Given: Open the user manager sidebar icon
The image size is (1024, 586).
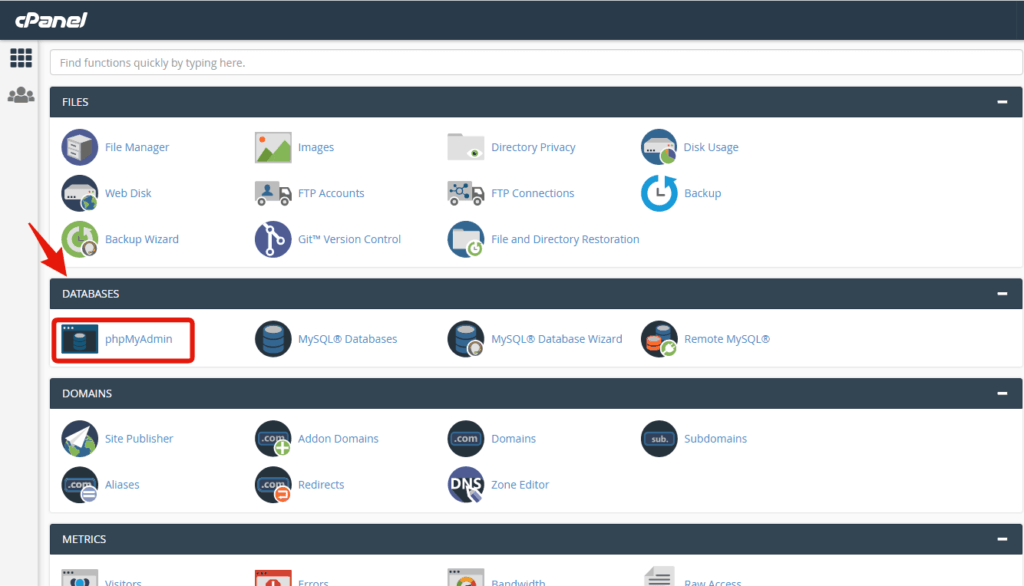Looking at the screenshot, I should pos(21,95).
